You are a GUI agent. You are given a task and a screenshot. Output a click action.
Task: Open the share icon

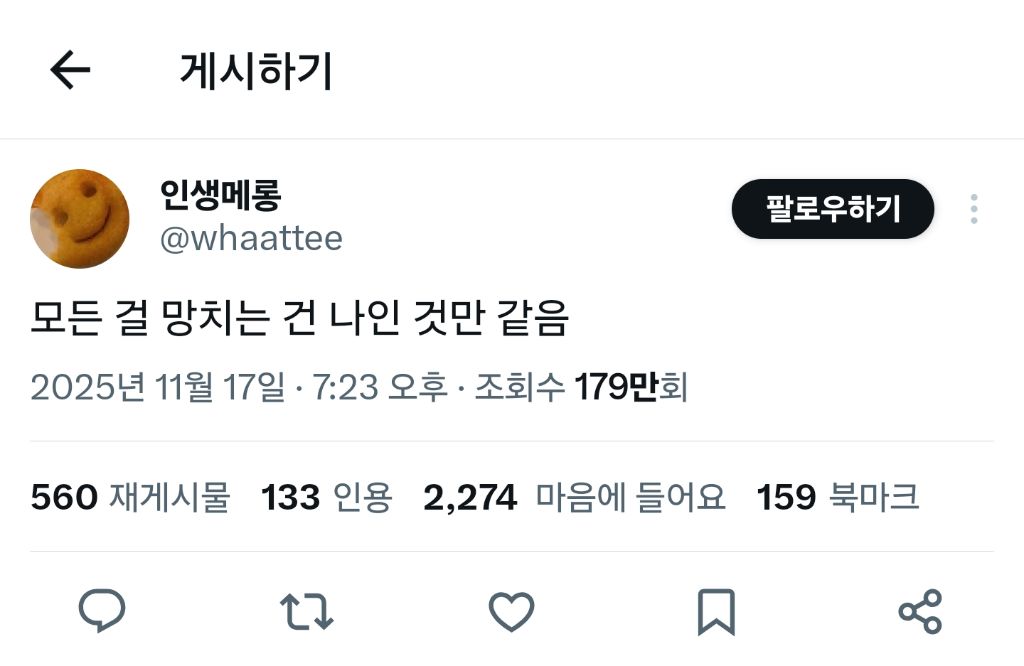tap(920, 611)
